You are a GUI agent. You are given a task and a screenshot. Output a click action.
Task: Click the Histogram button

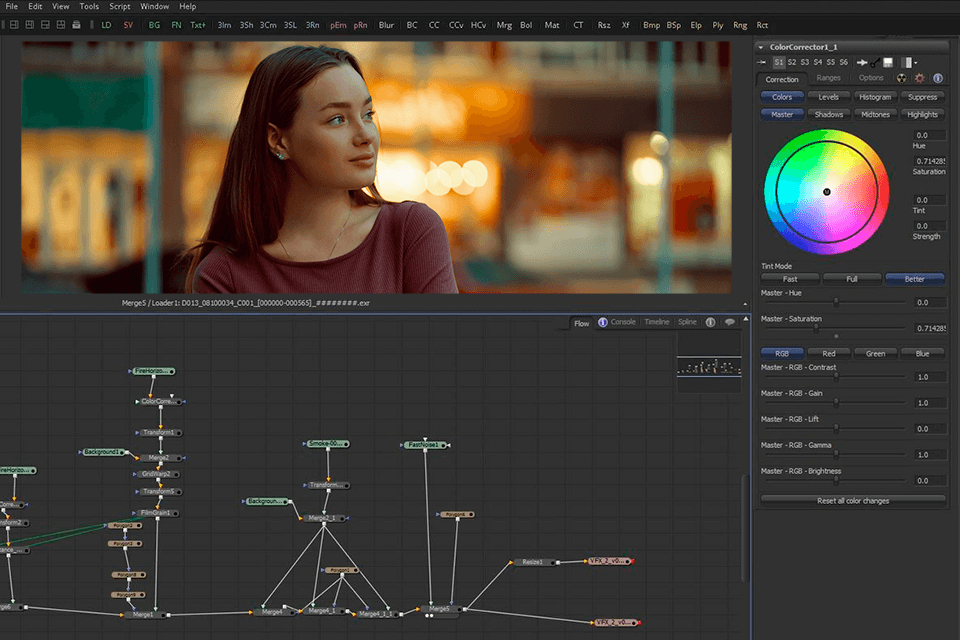pyautogui.click(x=875, y=97)
